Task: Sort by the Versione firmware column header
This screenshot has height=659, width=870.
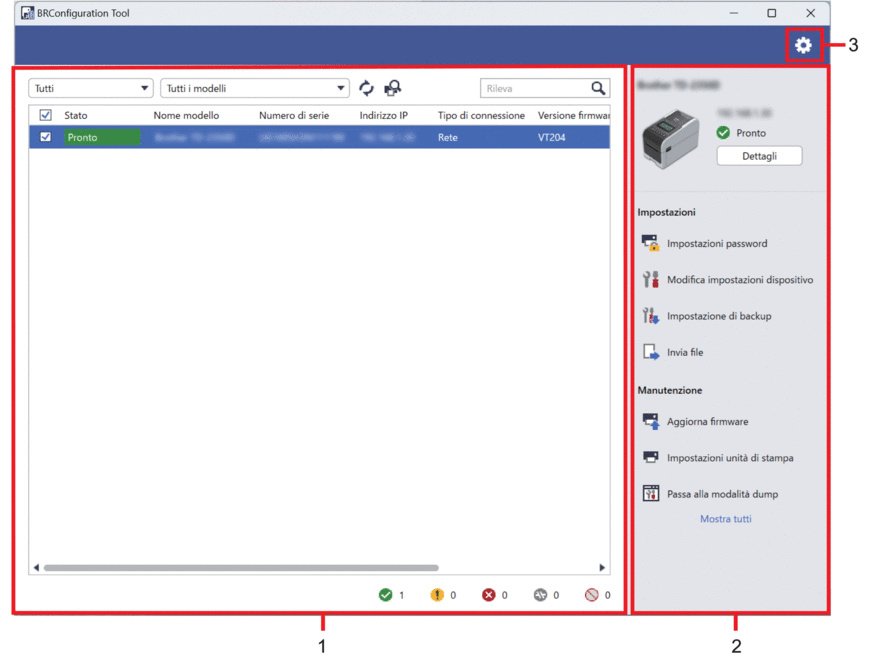Action: pyautogui.click(x=573, y=115)
